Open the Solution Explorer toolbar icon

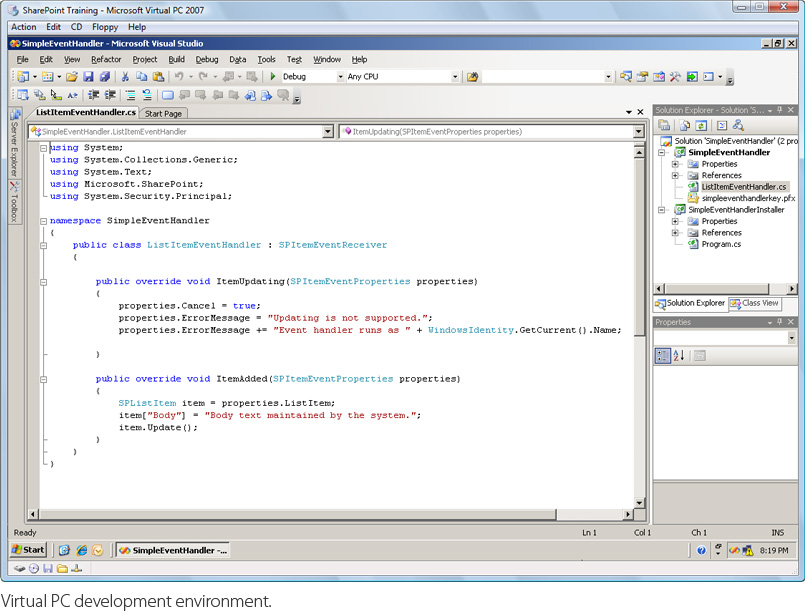(x=626, y=77)
